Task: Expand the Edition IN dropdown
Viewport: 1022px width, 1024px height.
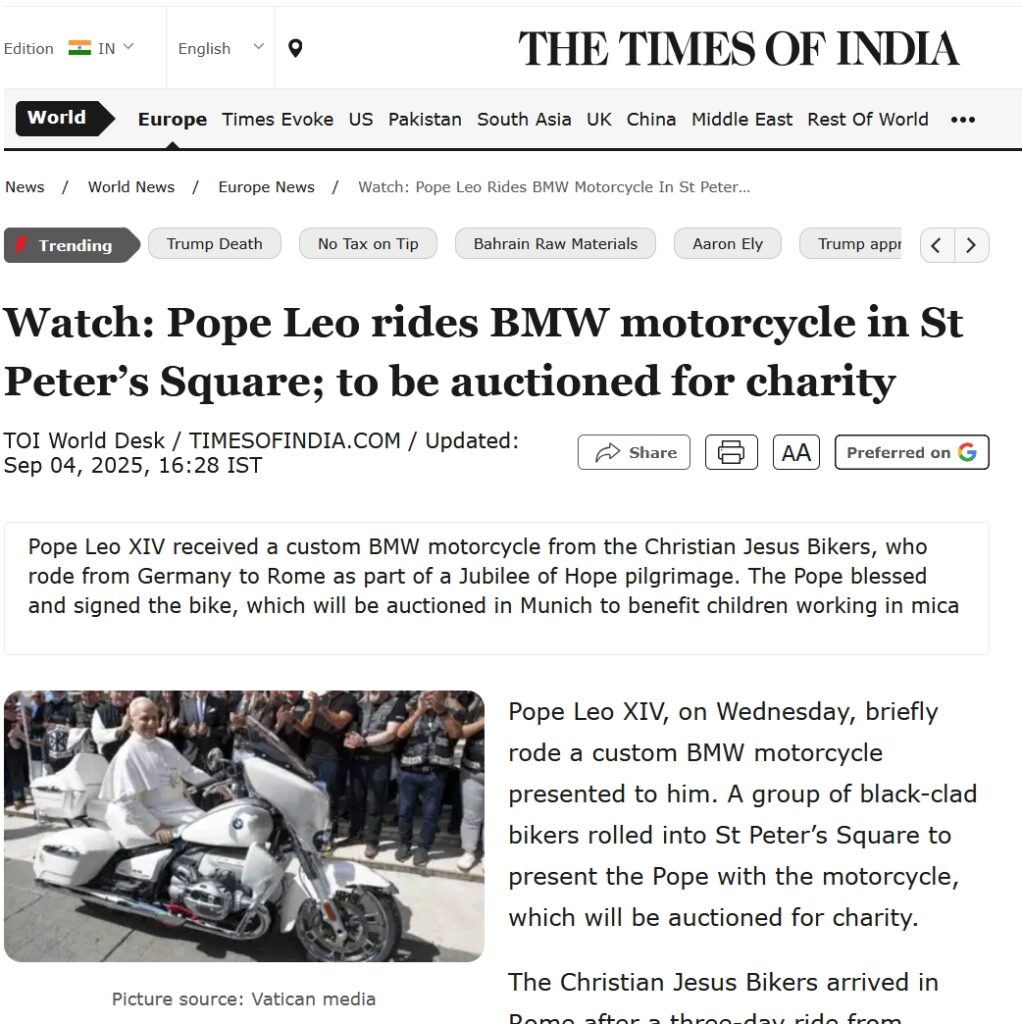Action: point(101,48)
